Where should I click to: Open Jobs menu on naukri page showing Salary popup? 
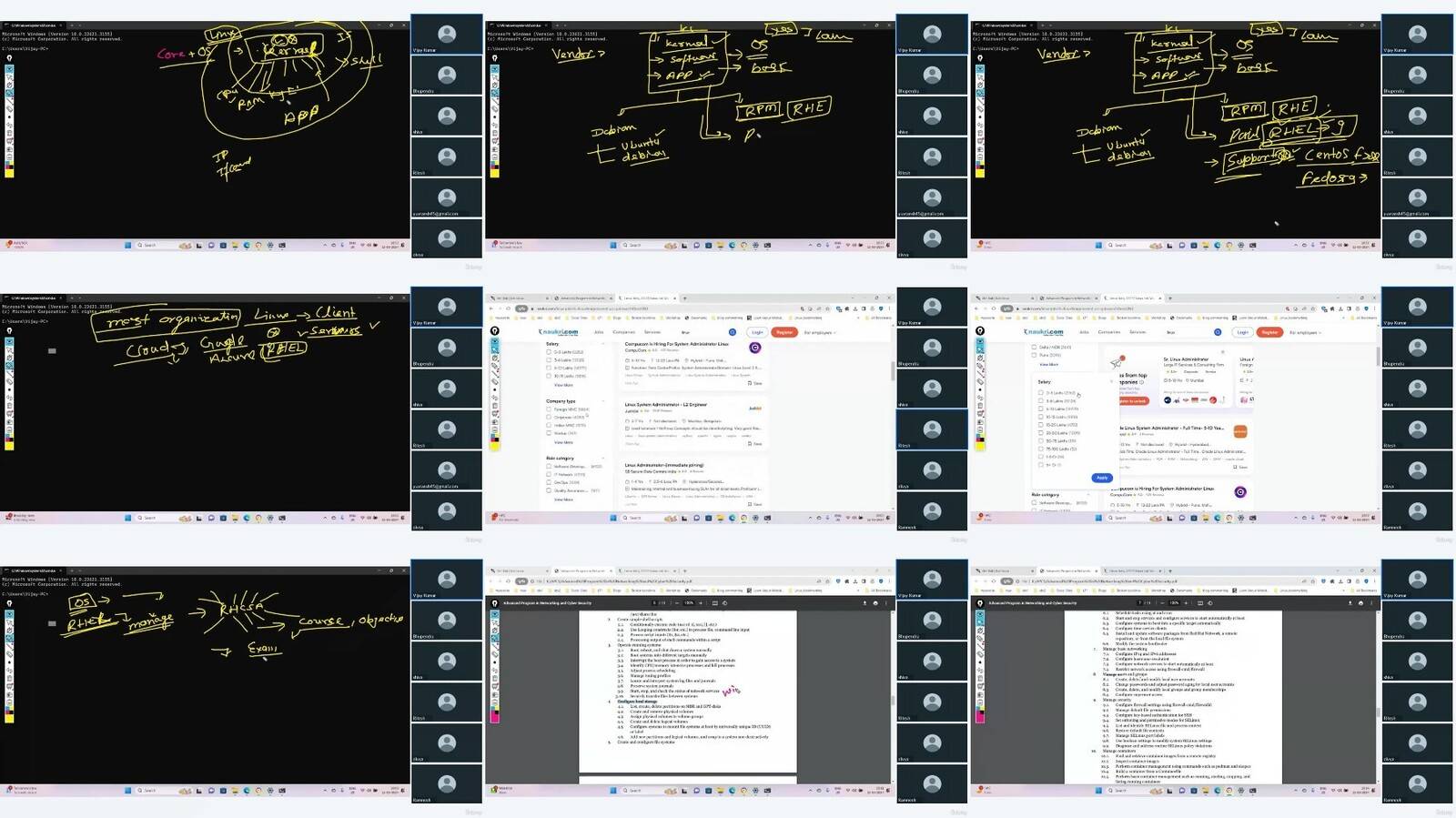pyautogui.click(x=1084, y=332)
